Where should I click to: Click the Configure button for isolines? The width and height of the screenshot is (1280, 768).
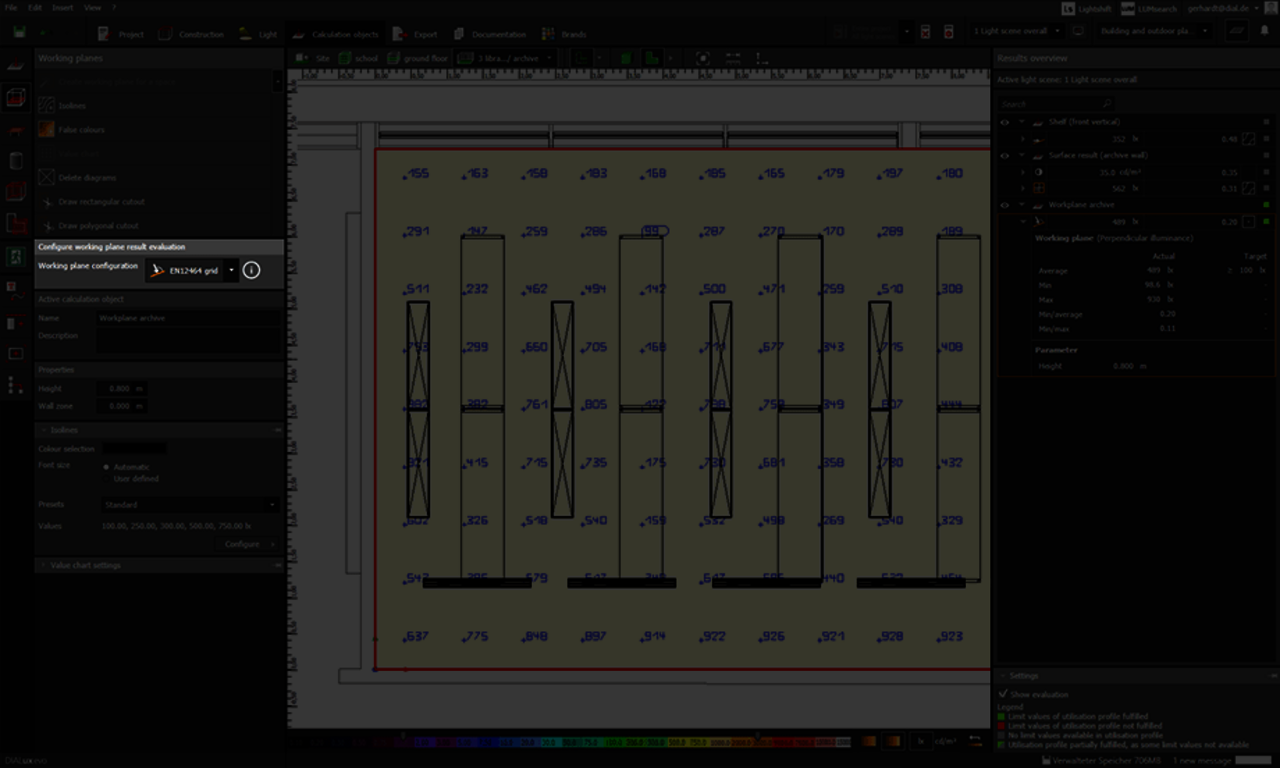(x=243, y=544)
